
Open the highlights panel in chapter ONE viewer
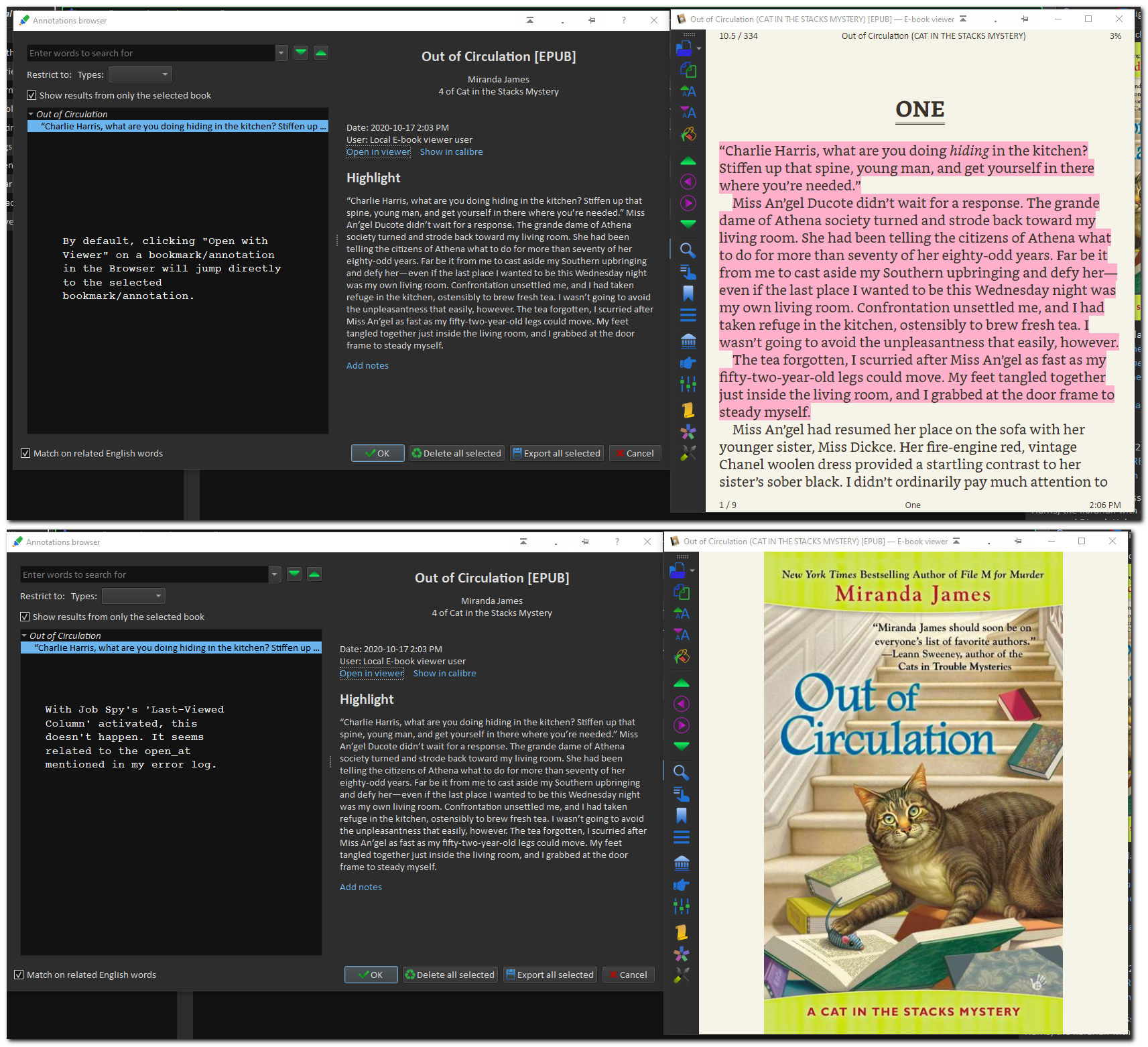click(x=688, y=272)
